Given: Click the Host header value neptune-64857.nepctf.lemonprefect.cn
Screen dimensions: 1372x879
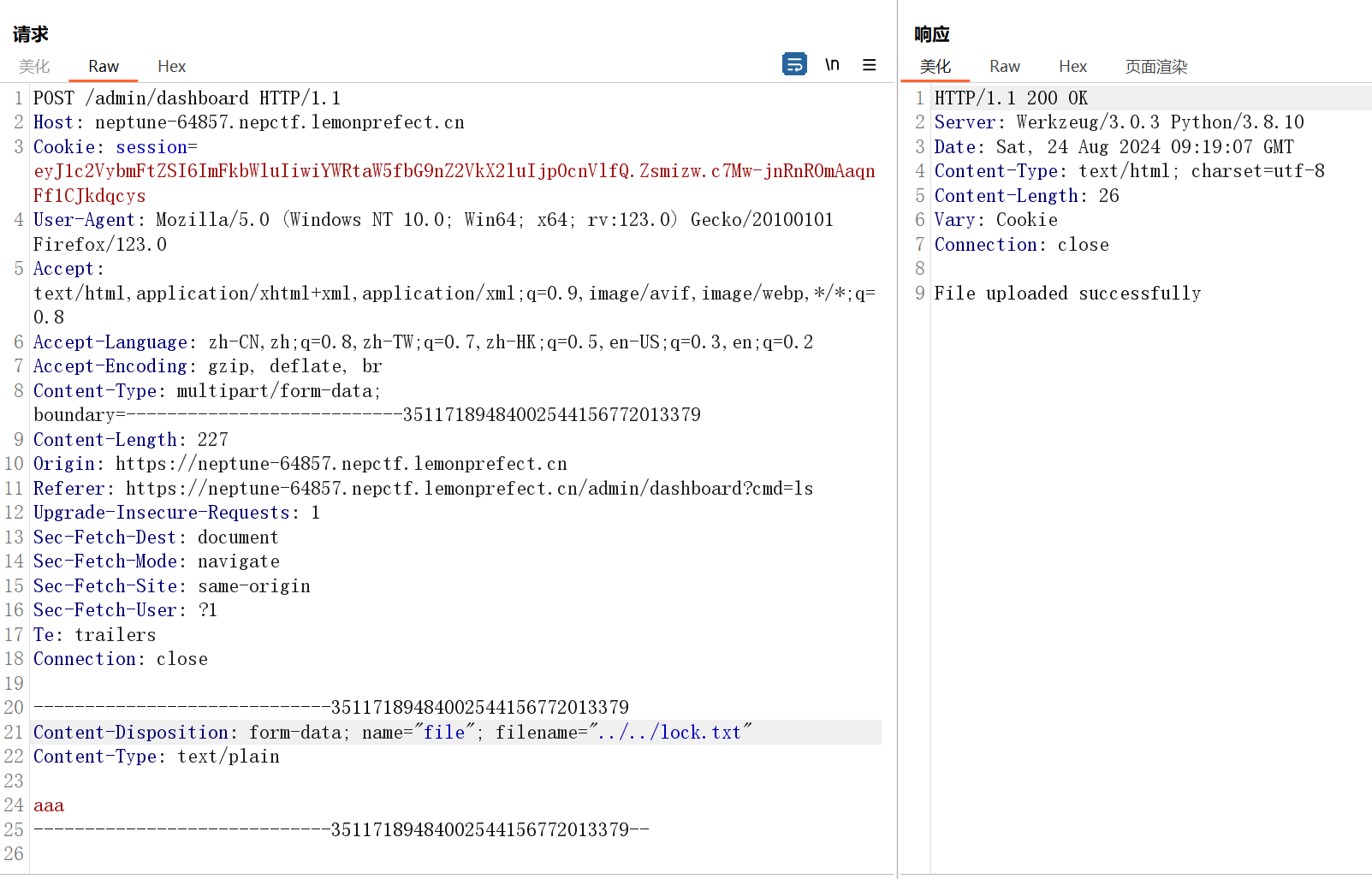Looking at the screenshot, I should 279,122.
